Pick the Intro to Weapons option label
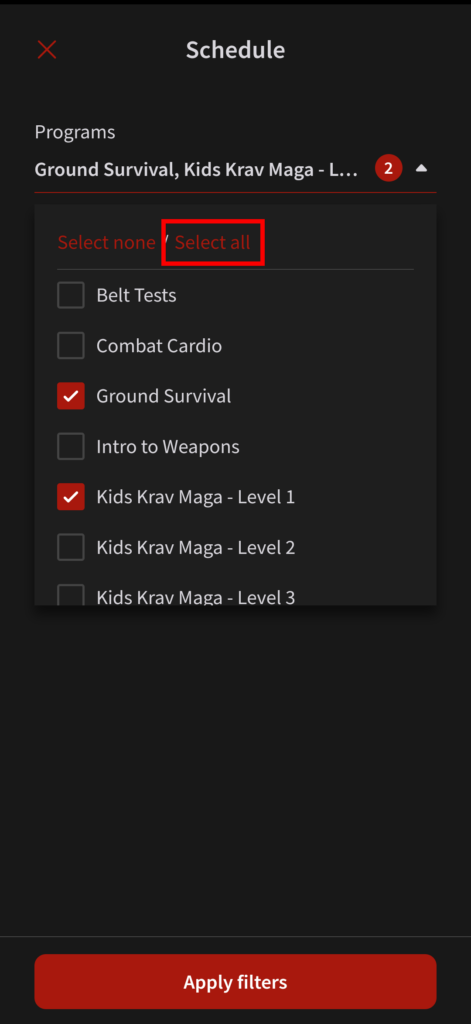Image resolution: width=471 pixels, height=1024 pixels. [x=168, y=447]
